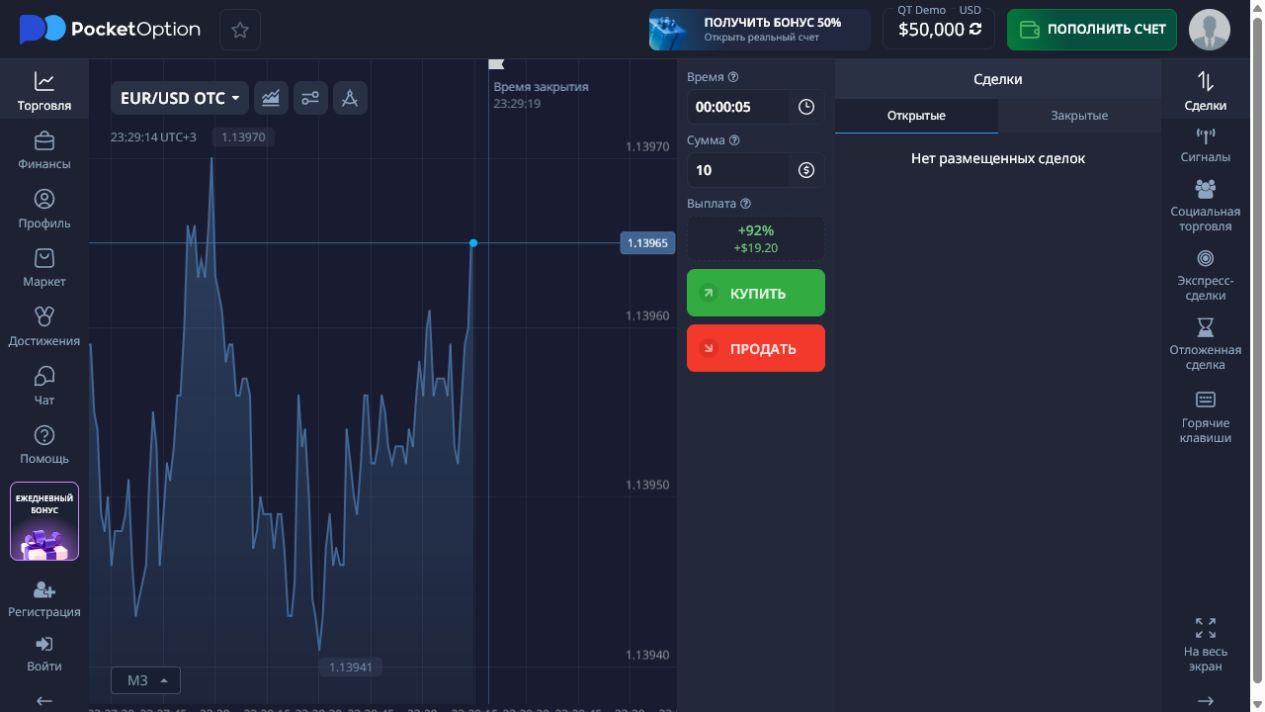Screen dimensions: 1265x712
Task: Expand the M3 timeframe selector
Action: pyautogui.click(x=146, y=680)
